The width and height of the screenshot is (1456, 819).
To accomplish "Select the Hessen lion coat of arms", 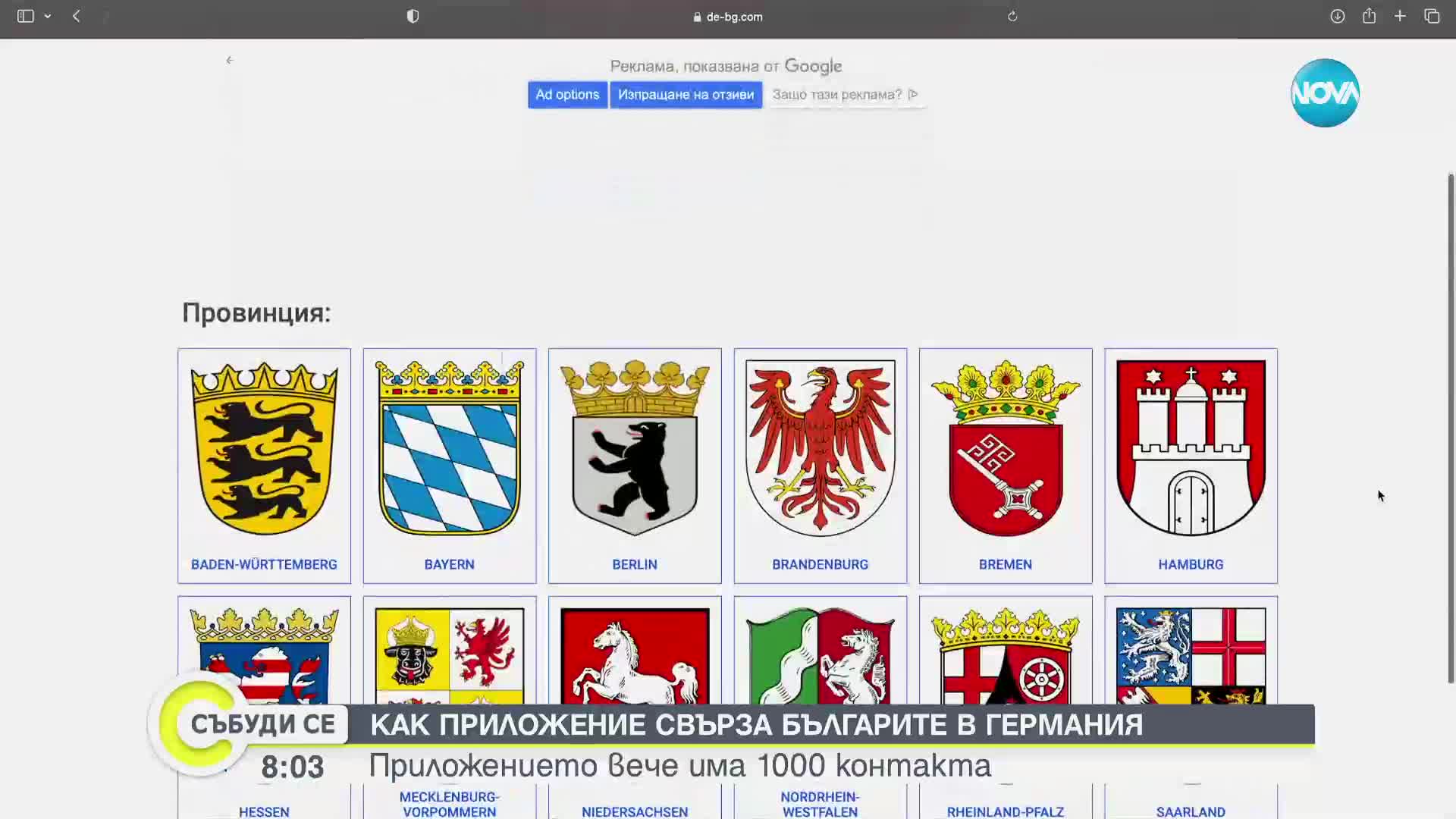I will click(264, 656).
